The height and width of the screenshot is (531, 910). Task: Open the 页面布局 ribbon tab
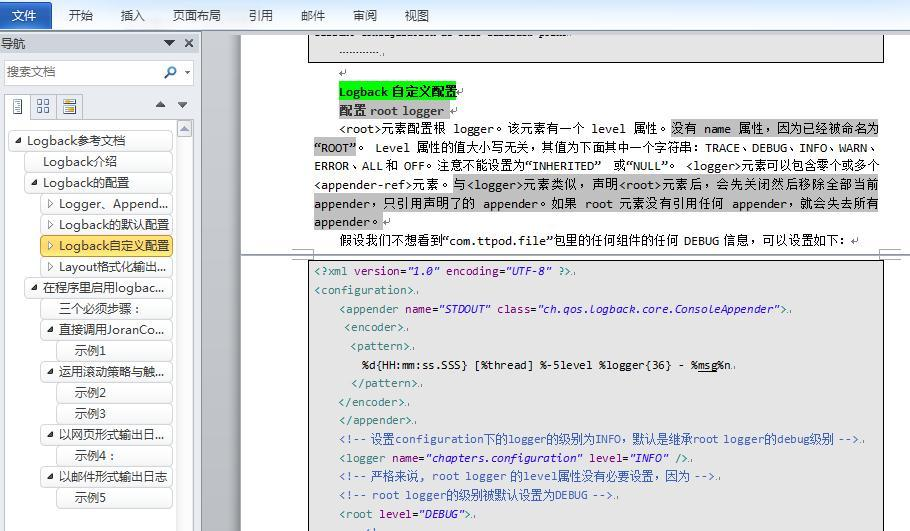point(196,15)
